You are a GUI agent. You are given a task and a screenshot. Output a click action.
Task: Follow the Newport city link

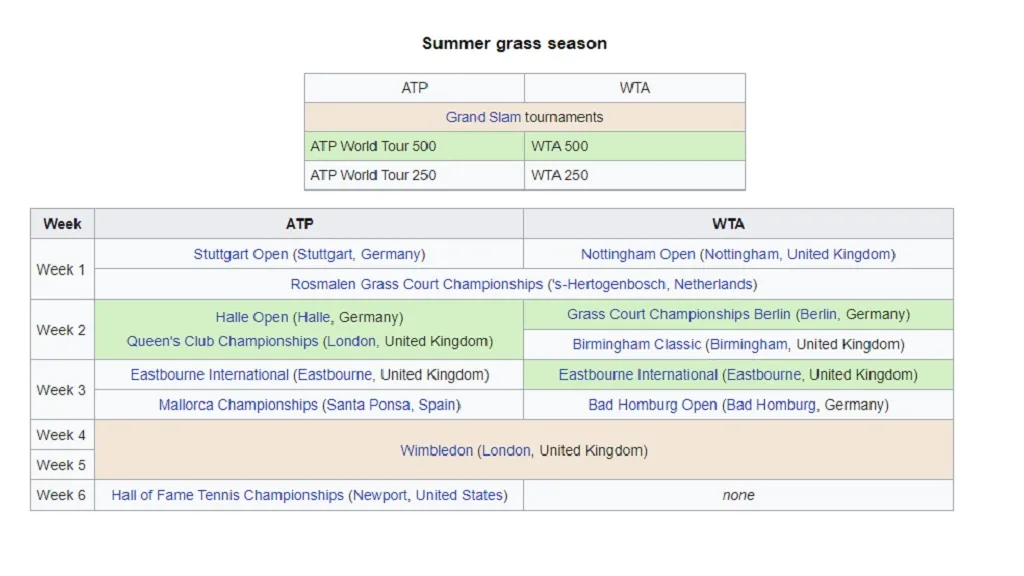coord(380,495)
